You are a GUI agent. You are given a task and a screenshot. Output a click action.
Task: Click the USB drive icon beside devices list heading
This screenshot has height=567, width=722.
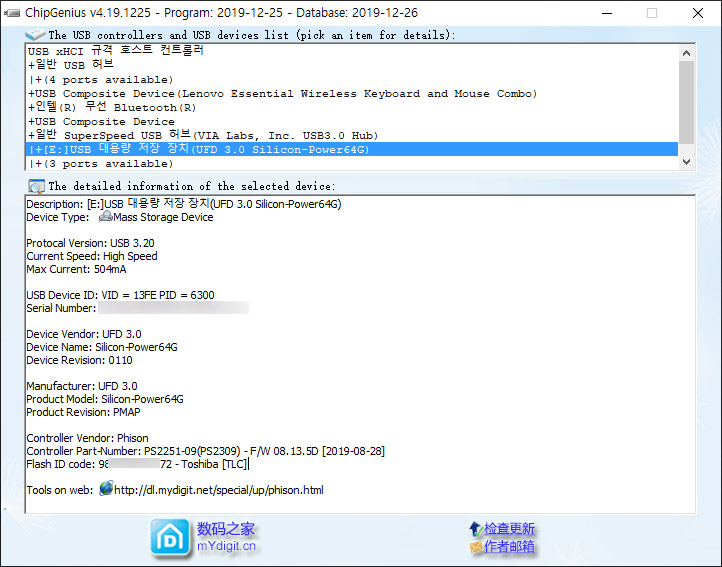click(35, 35)
